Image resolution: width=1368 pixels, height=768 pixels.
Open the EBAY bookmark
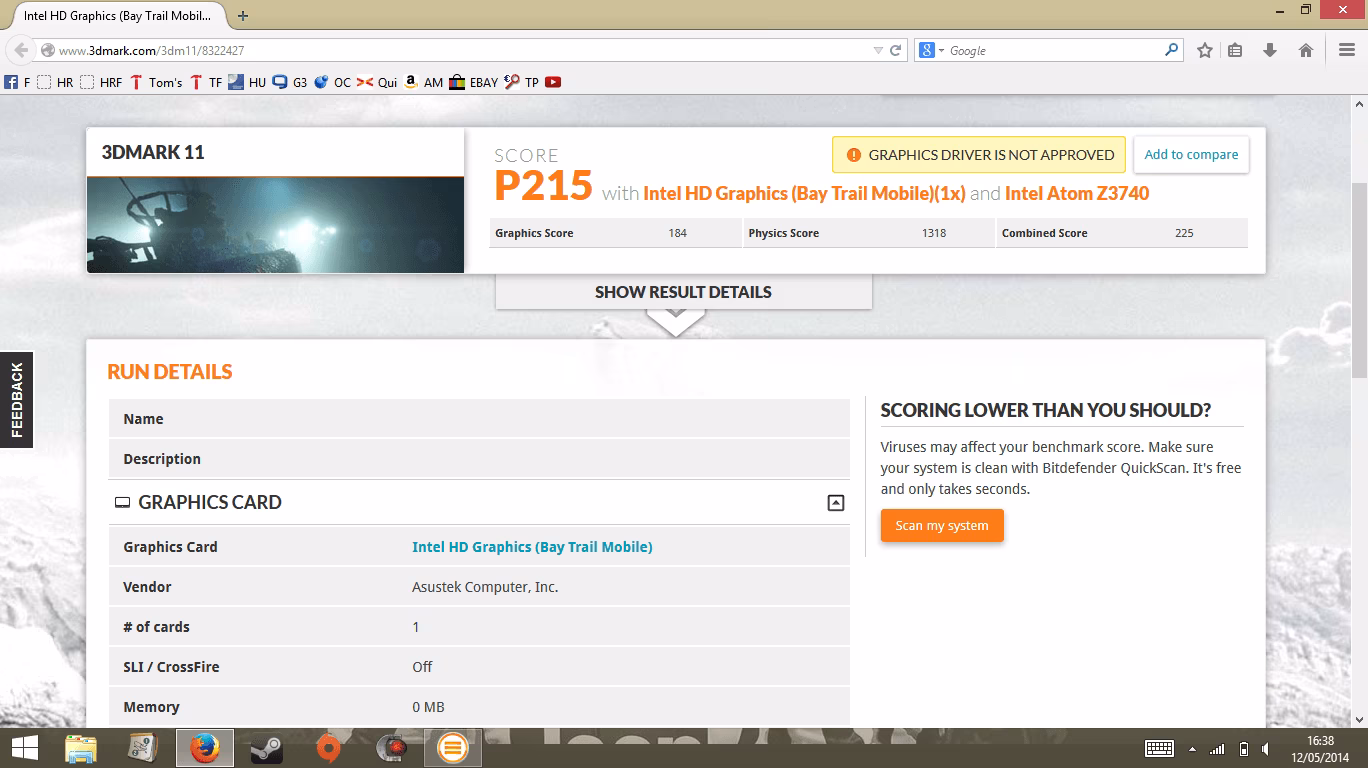(474, 82)
